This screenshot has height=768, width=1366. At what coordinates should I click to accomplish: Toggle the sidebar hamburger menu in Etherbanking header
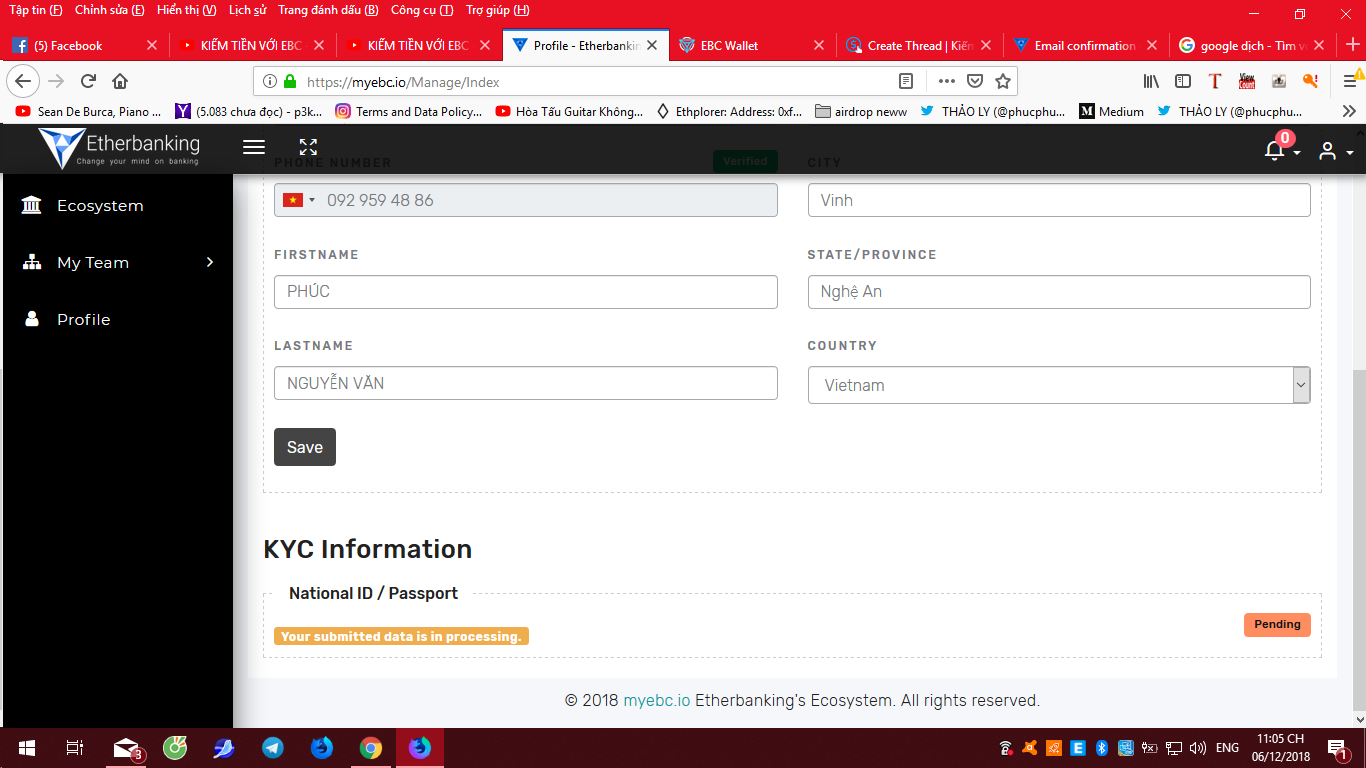[254, 147]
